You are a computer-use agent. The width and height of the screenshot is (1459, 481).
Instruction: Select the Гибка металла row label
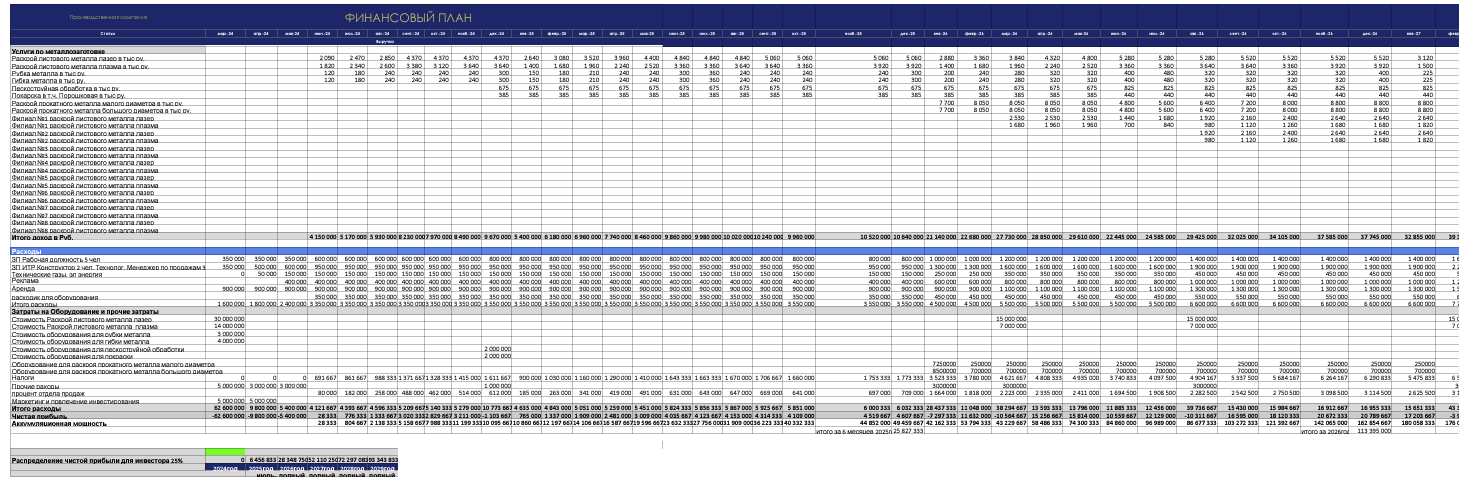point(49,80)
